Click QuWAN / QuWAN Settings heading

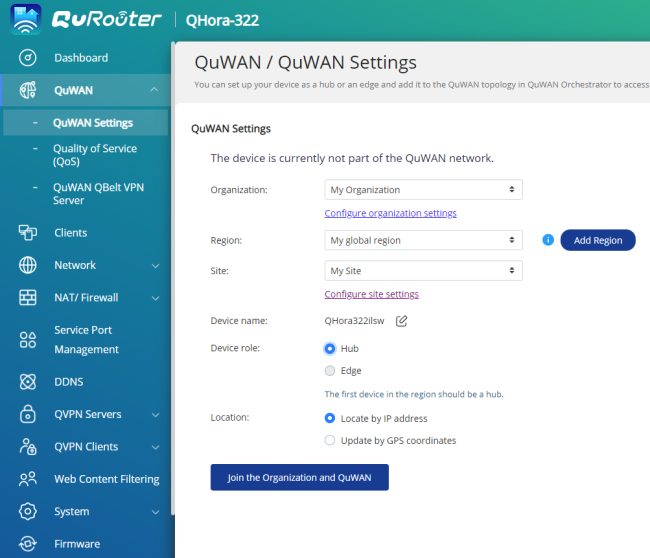point(306,63)
